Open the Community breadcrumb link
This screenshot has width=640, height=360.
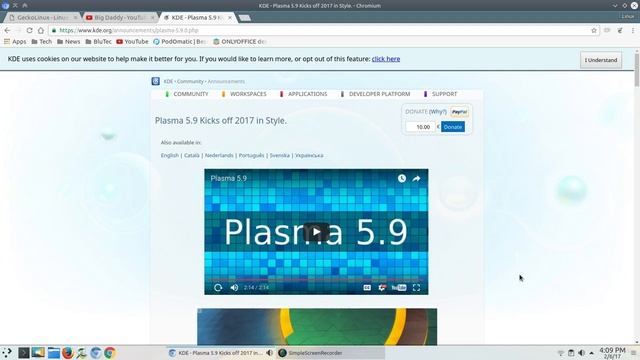(x=190, y=82)
